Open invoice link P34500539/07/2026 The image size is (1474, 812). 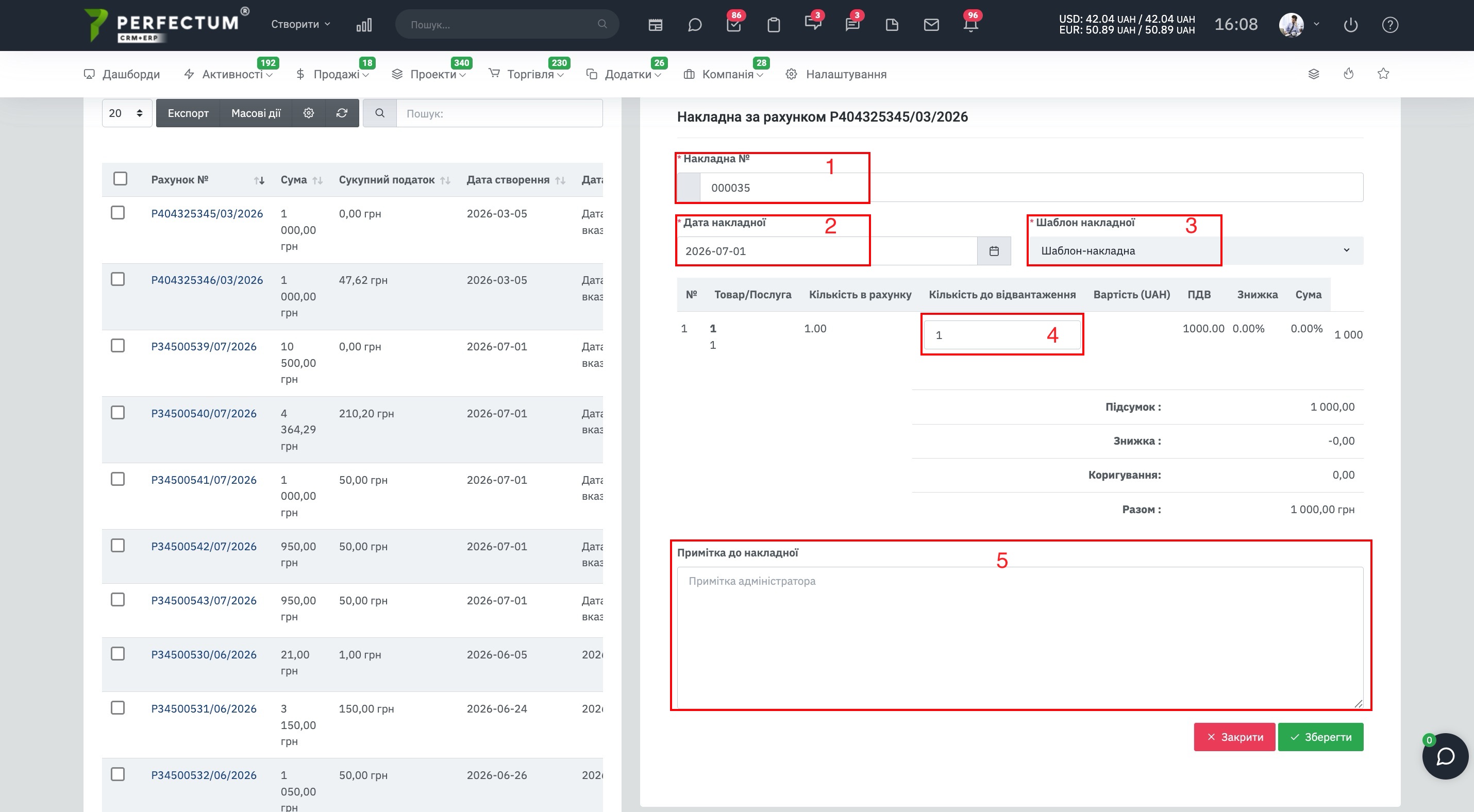204,347
